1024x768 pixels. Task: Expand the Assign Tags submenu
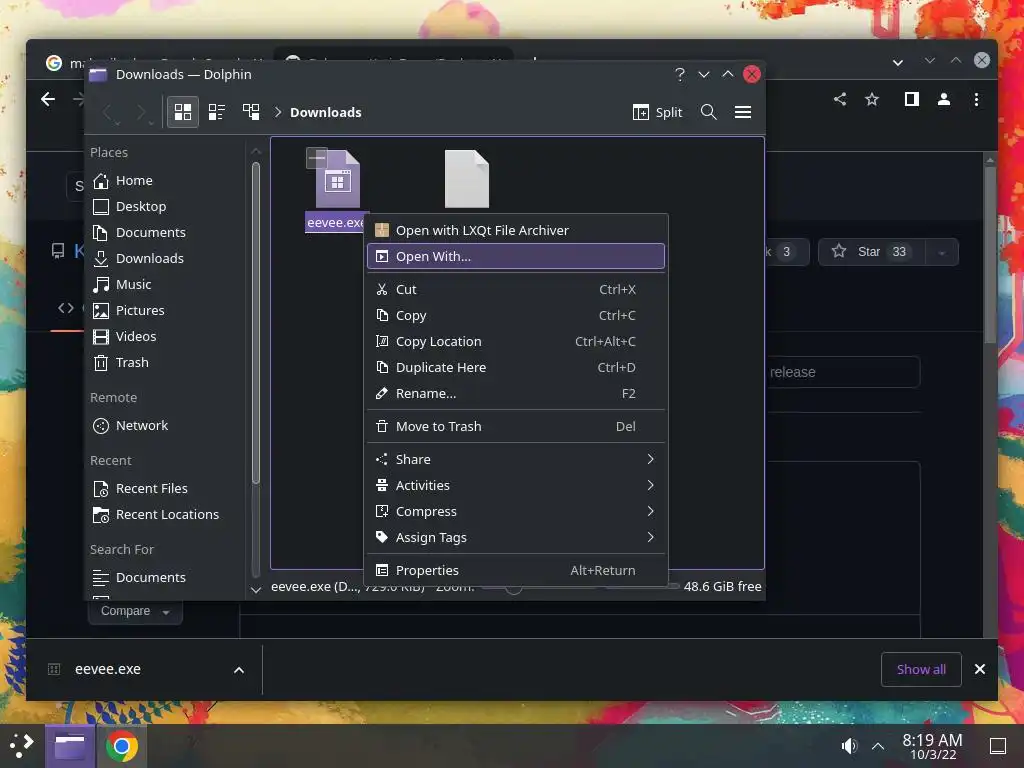pyautogui.click(x=516, y=537)
